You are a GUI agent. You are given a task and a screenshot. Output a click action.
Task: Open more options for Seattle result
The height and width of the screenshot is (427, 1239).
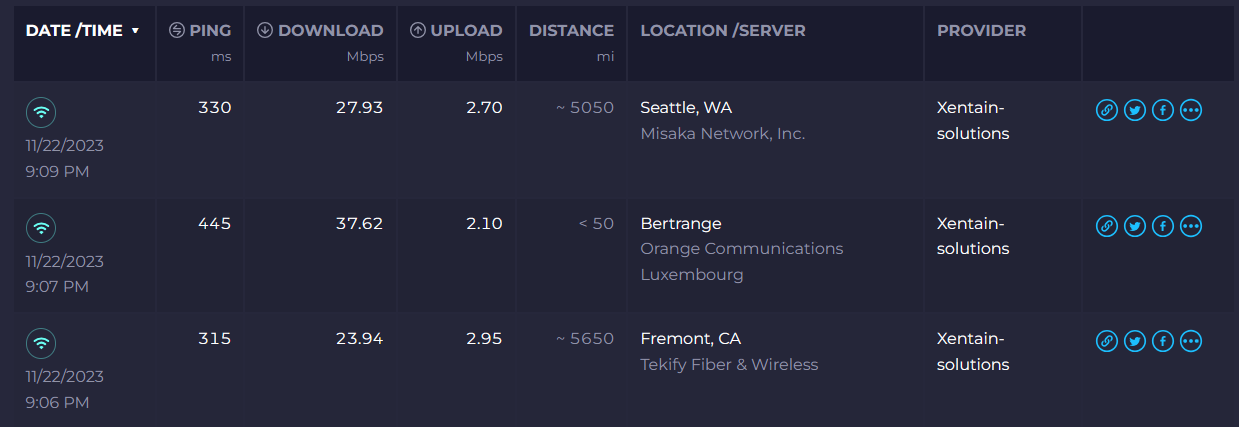point(1190,111)
